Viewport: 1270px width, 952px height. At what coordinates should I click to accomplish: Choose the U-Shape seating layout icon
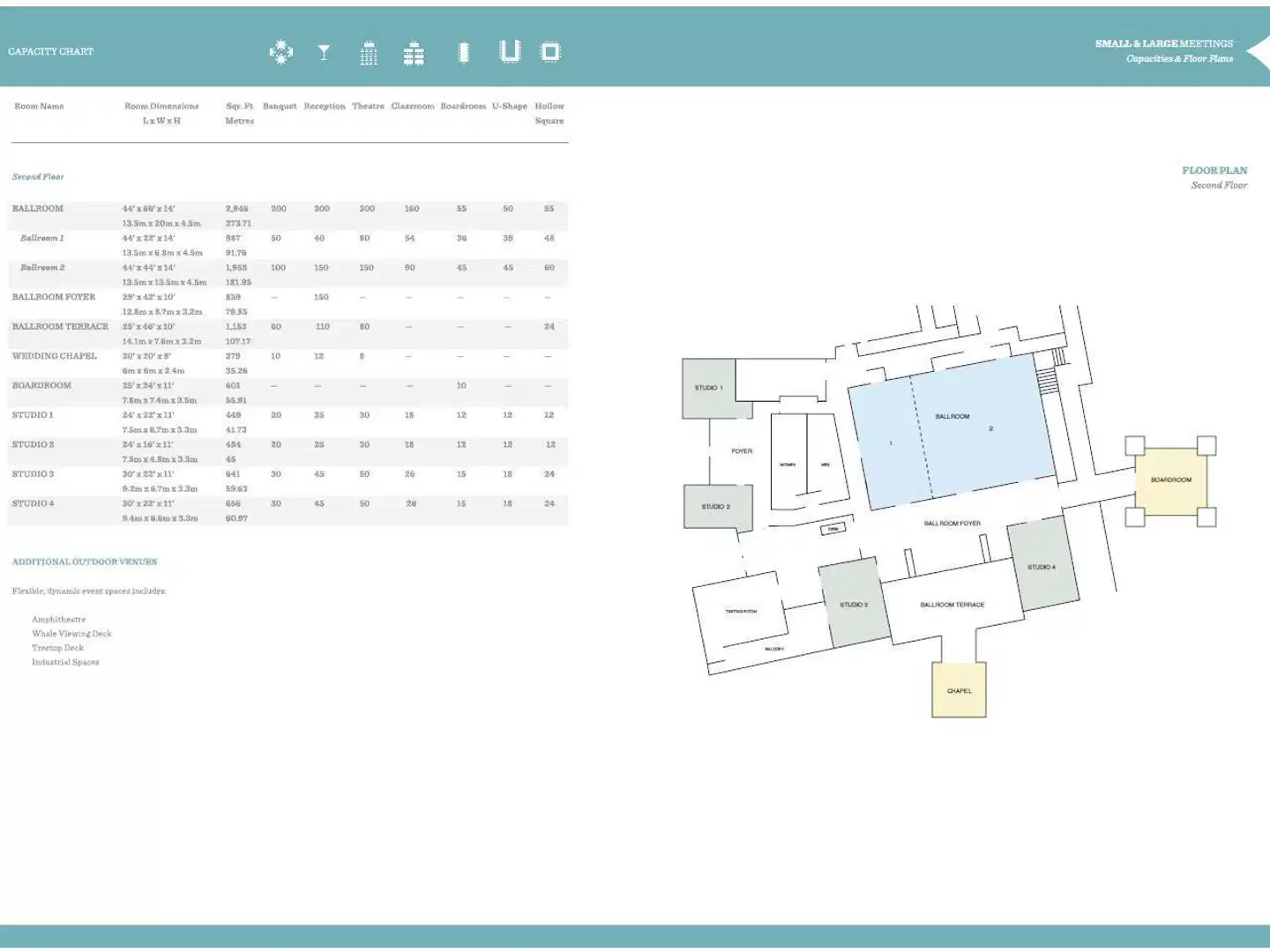point(510,52)
